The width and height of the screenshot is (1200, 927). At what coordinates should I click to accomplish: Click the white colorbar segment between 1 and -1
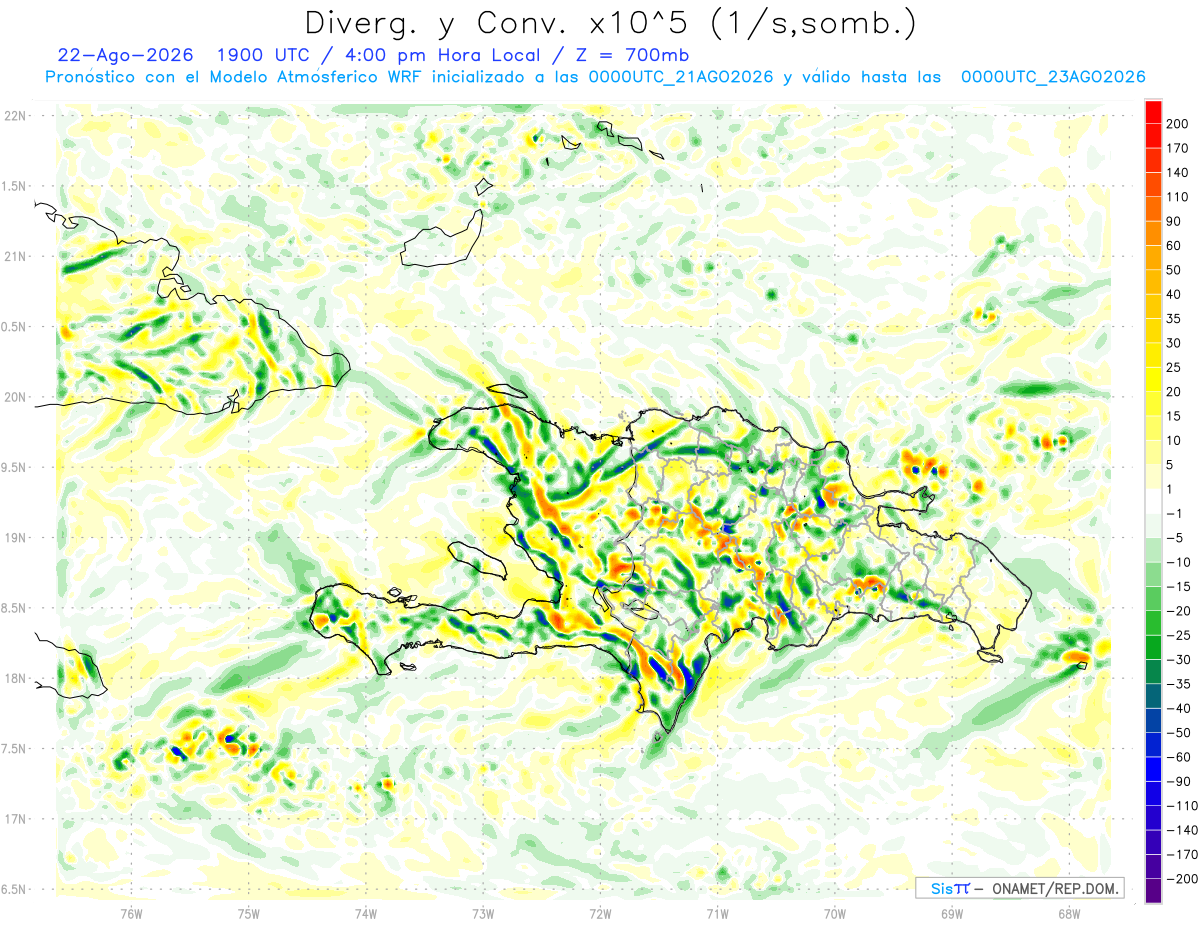pos(1153,501)
